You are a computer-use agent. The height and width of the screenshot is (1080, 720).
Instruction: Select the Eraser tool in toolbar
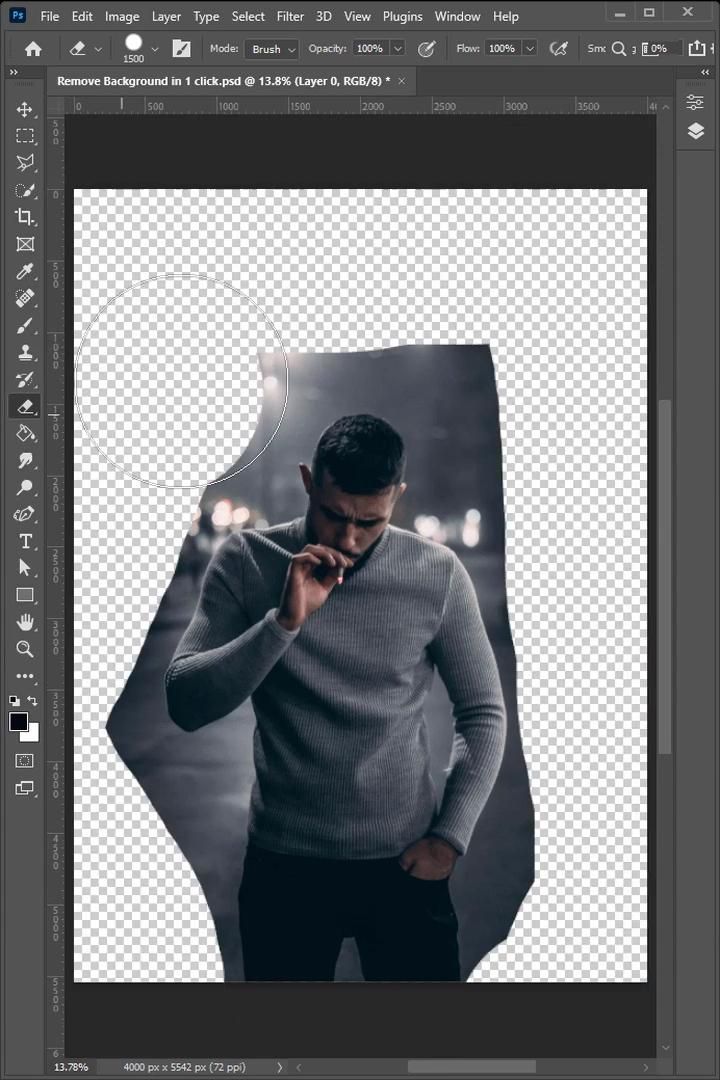pyautogui.click(x=25, y=406)
